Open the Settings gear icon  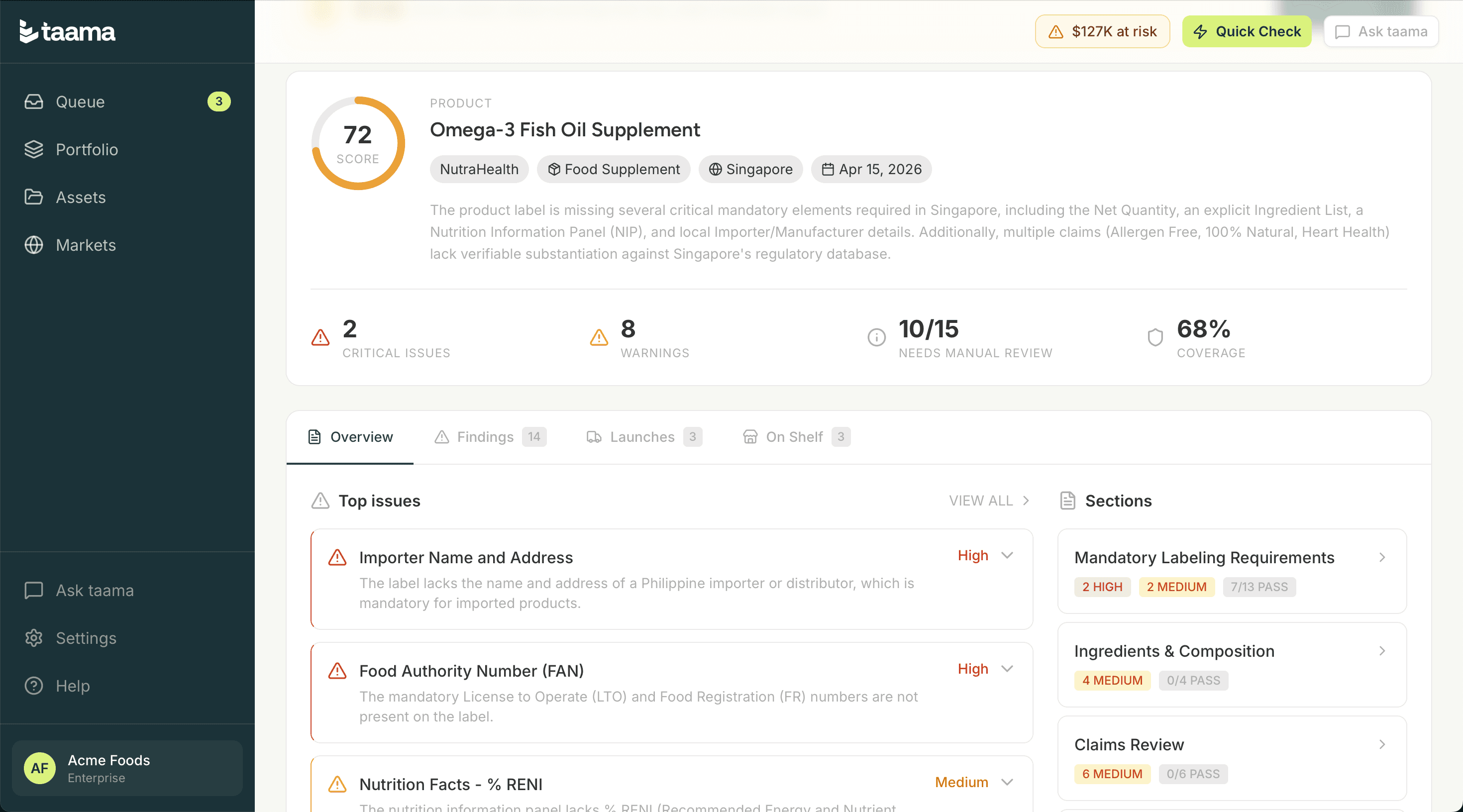click(33, 638)
